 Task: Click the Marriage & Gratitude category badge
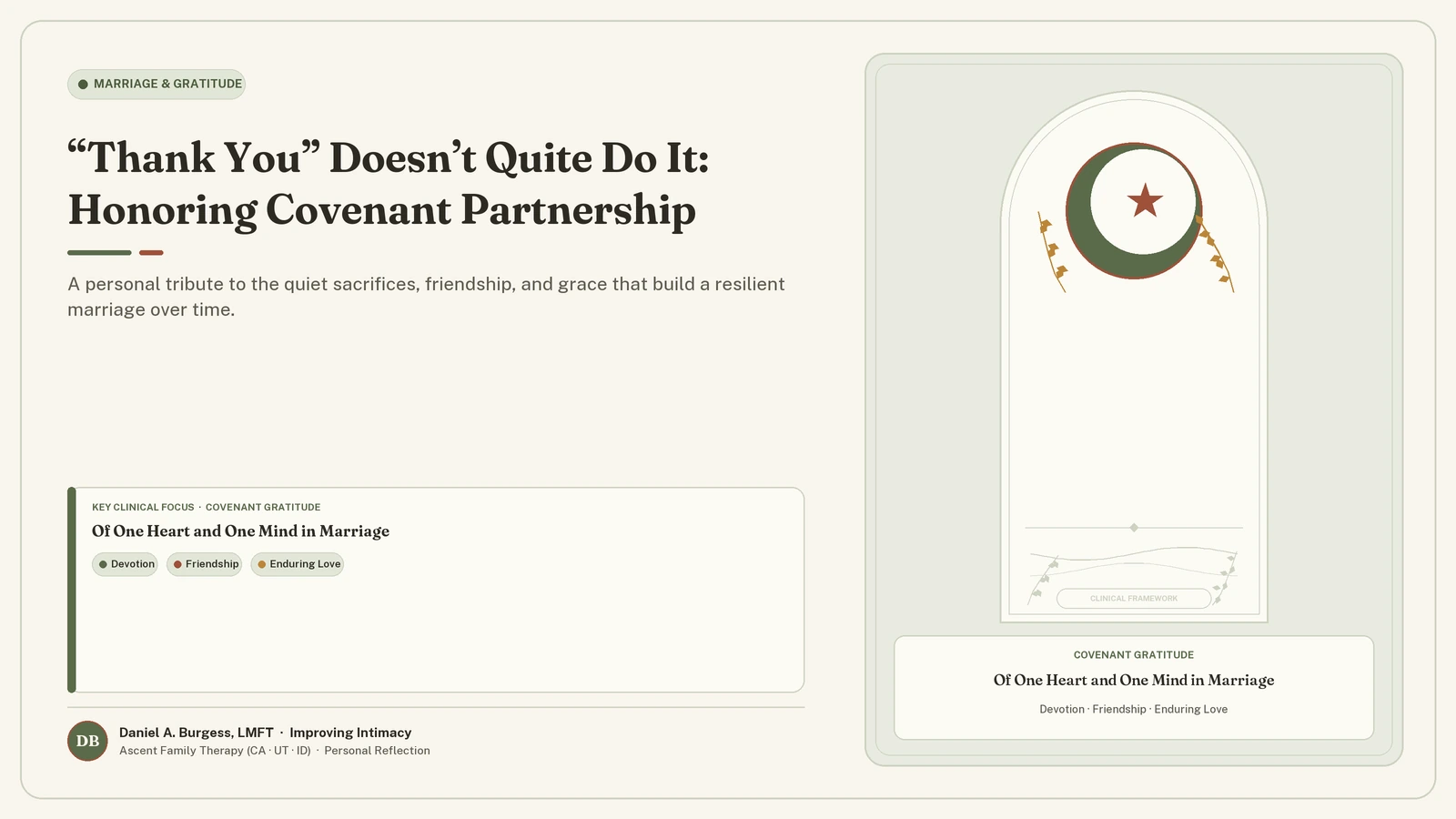click(157, 85)
